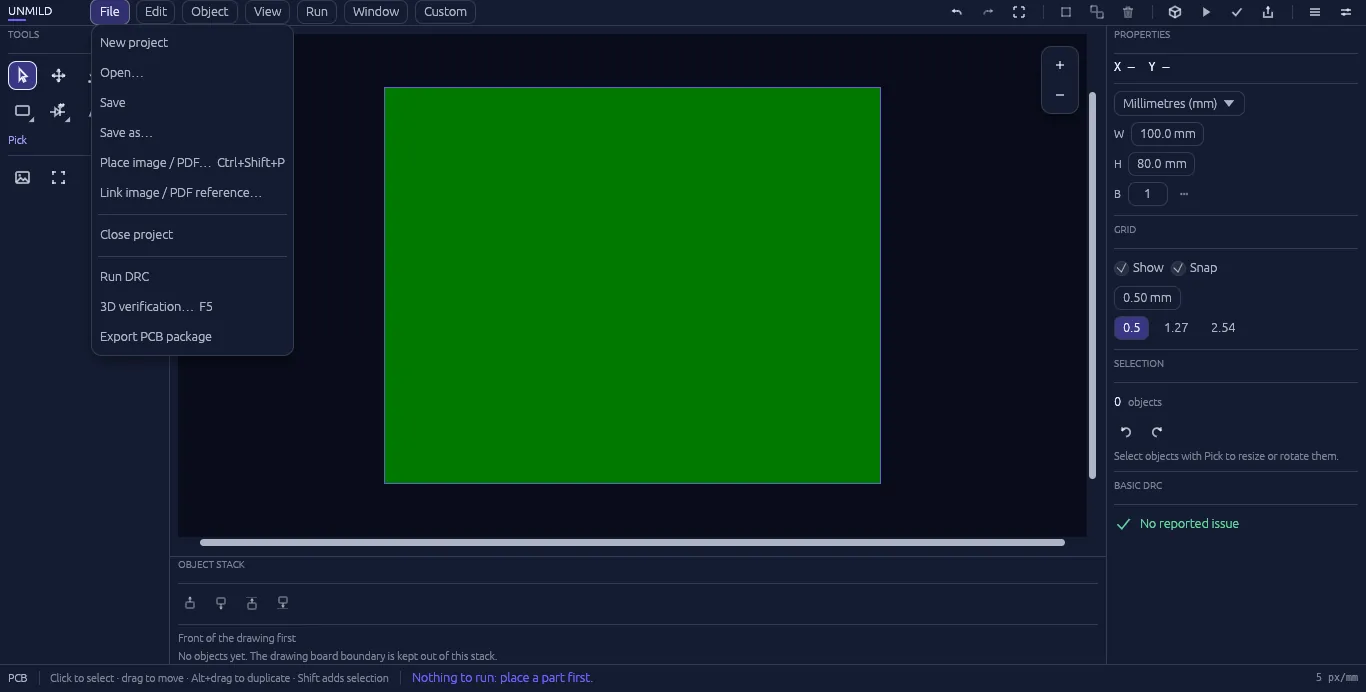Select the 0.5 grid preset
The width and height of the screenshot is (1366, 692).
[1131, 328]
